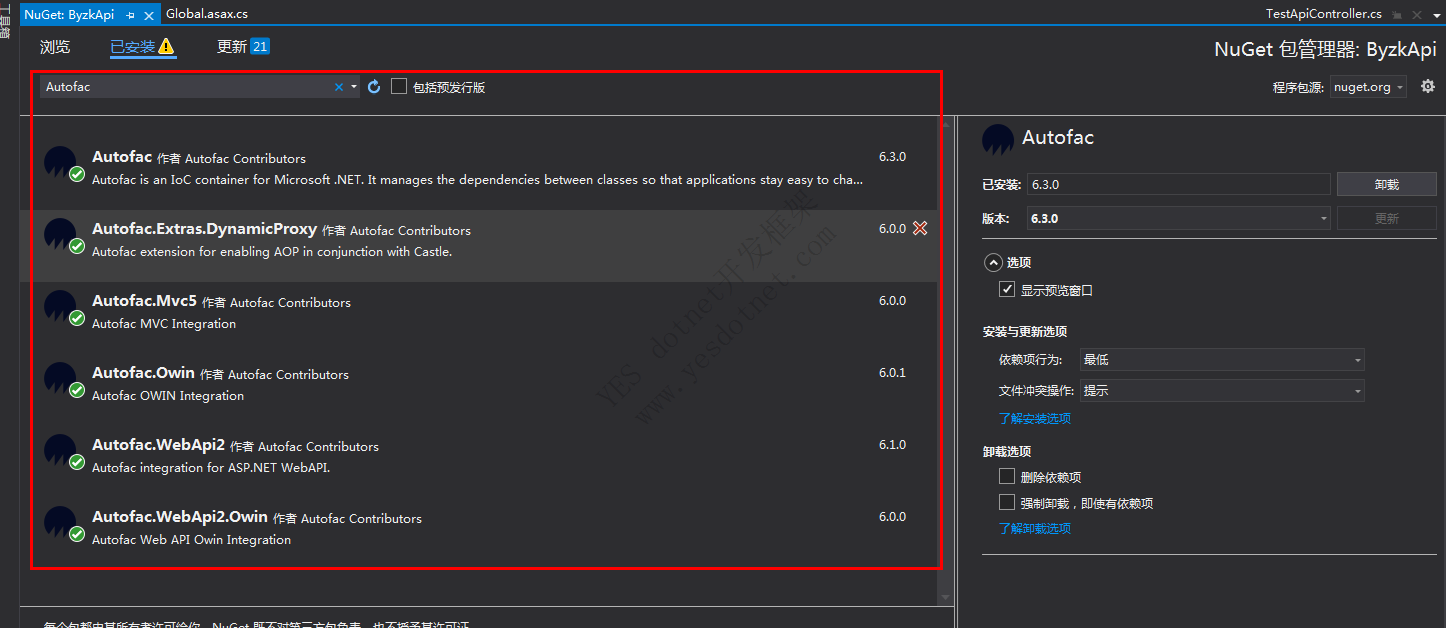Image resolution: width=1446 pixels, height=628 pixels.
Task: Select the Autofac.Extras.DynamicProxy package name
Action: pyautogui.click(x=204, y=229)
